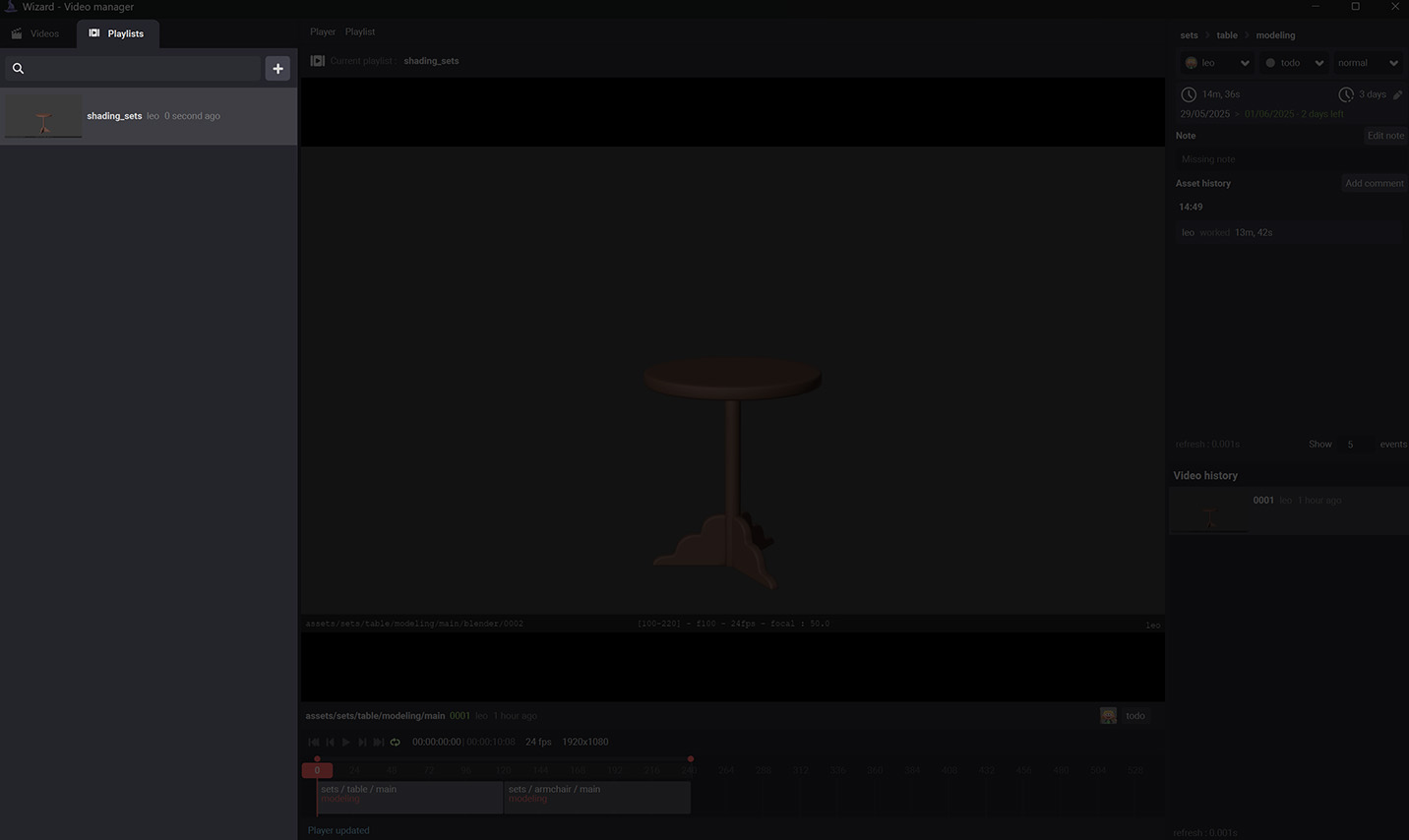Toggle the loop playback icon
1409x840 pixels.
pos(396,743)
